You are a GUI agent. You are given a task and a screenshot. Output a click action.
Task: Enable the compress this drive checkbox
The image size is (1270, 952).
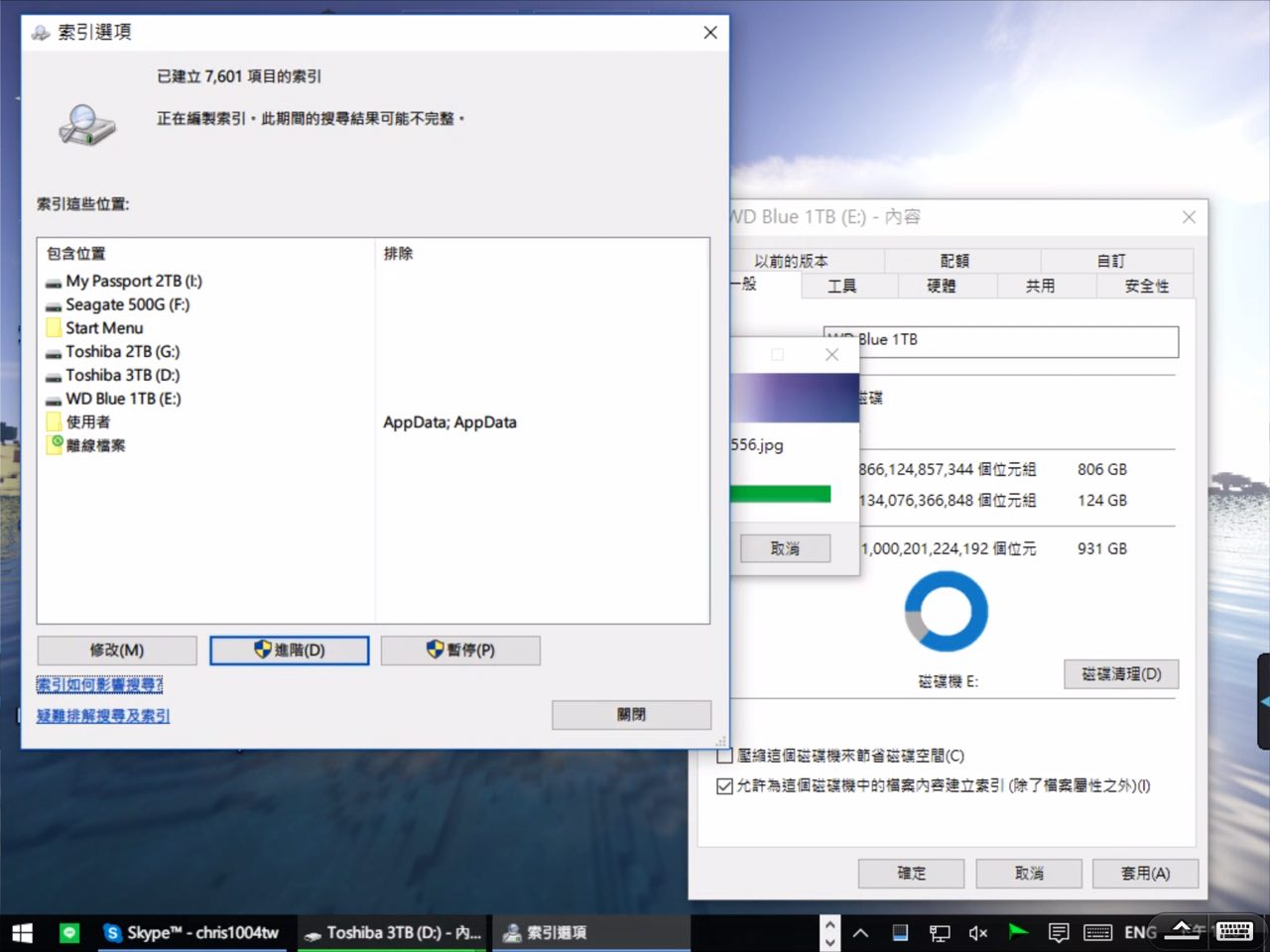724,756
